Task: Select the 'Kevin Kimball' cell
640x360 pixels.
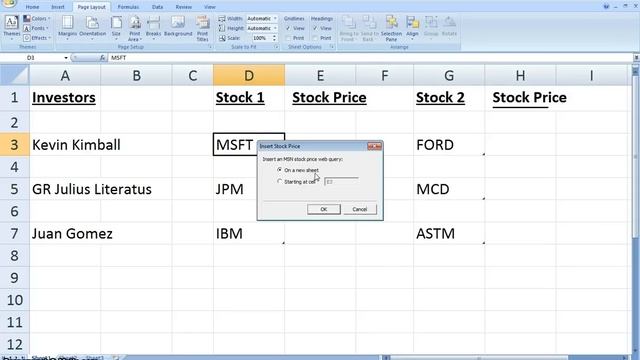Action: point(65,144)
